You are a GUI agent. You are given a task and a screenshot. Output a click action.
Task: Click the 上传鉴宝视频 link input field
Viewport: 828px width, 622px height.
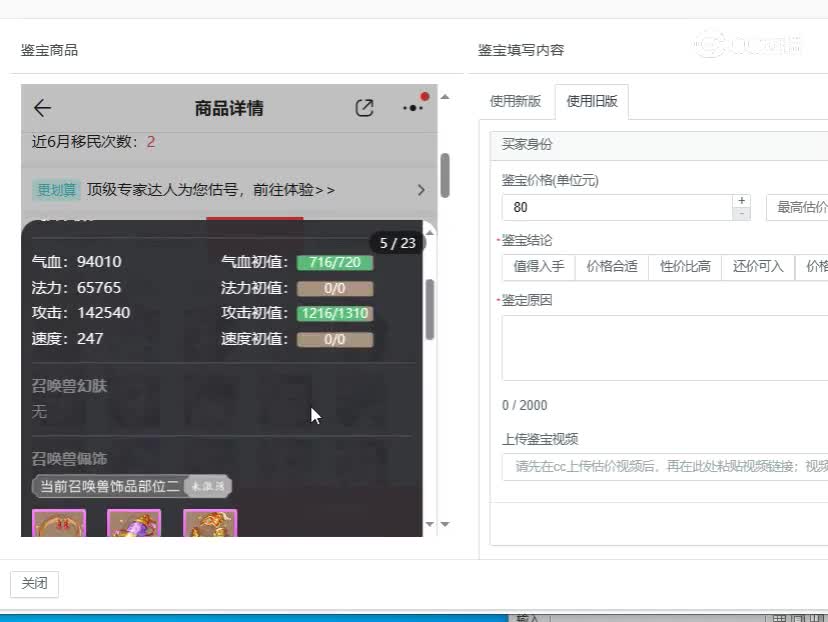665,467
